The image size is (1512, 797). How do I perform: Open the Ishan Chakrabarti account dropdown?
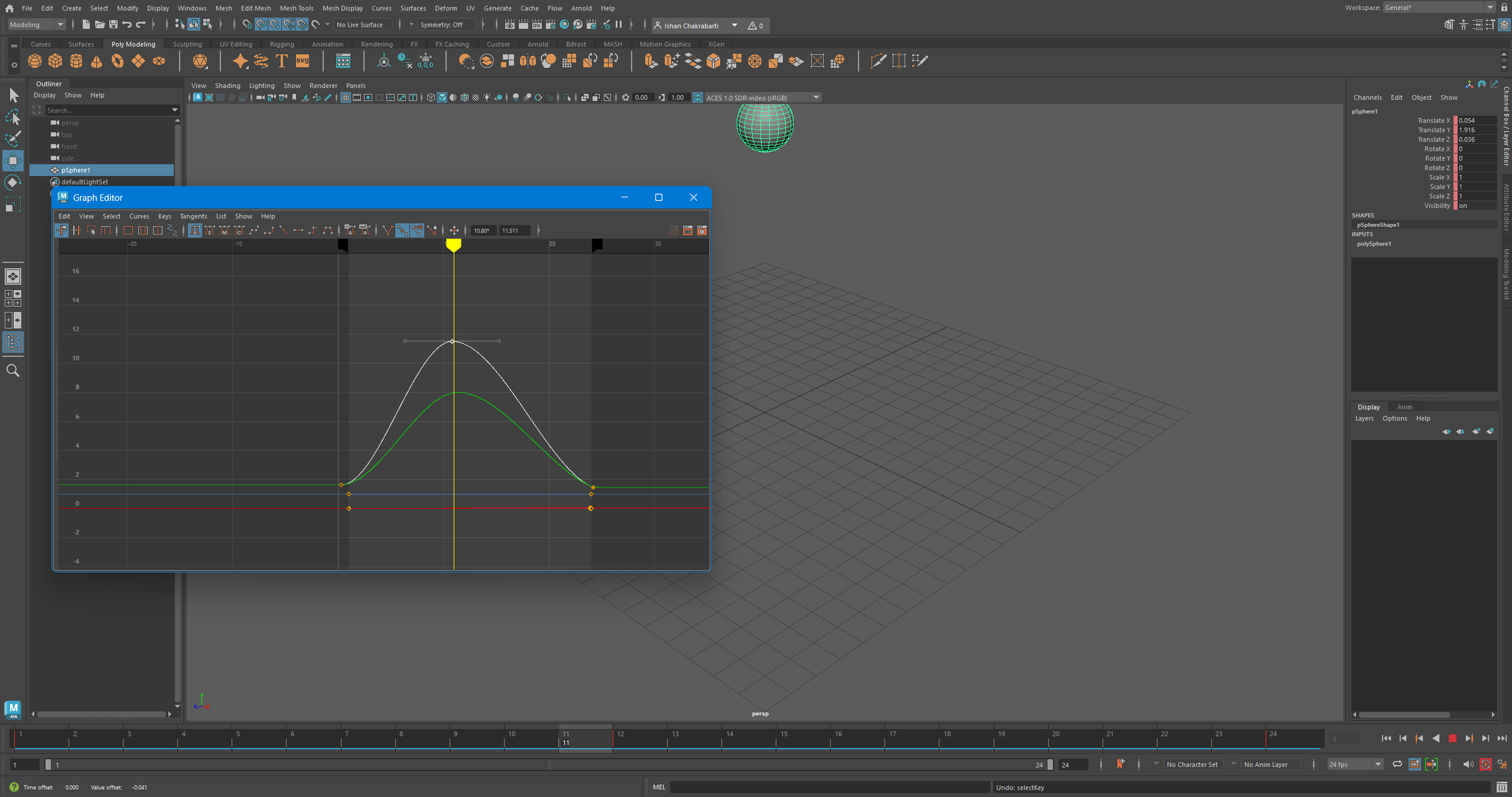click(696, 25)
